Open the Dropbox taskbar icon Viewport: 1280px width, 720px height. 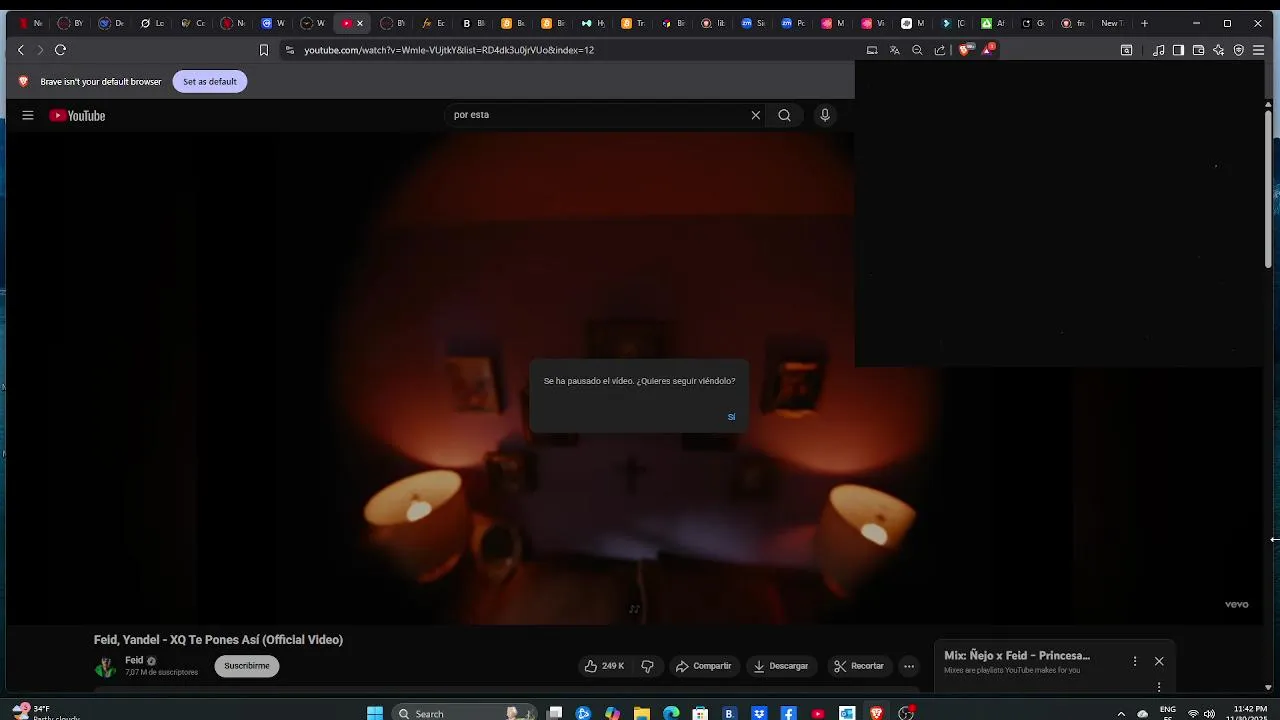(x=759, y=713)
